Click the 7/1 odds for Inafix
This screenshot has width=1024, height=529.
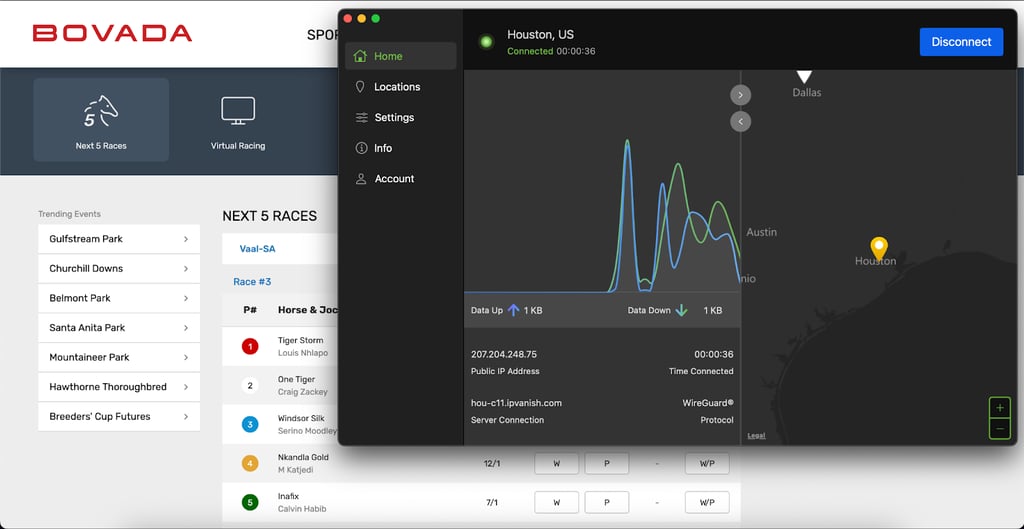click(492, 502)
